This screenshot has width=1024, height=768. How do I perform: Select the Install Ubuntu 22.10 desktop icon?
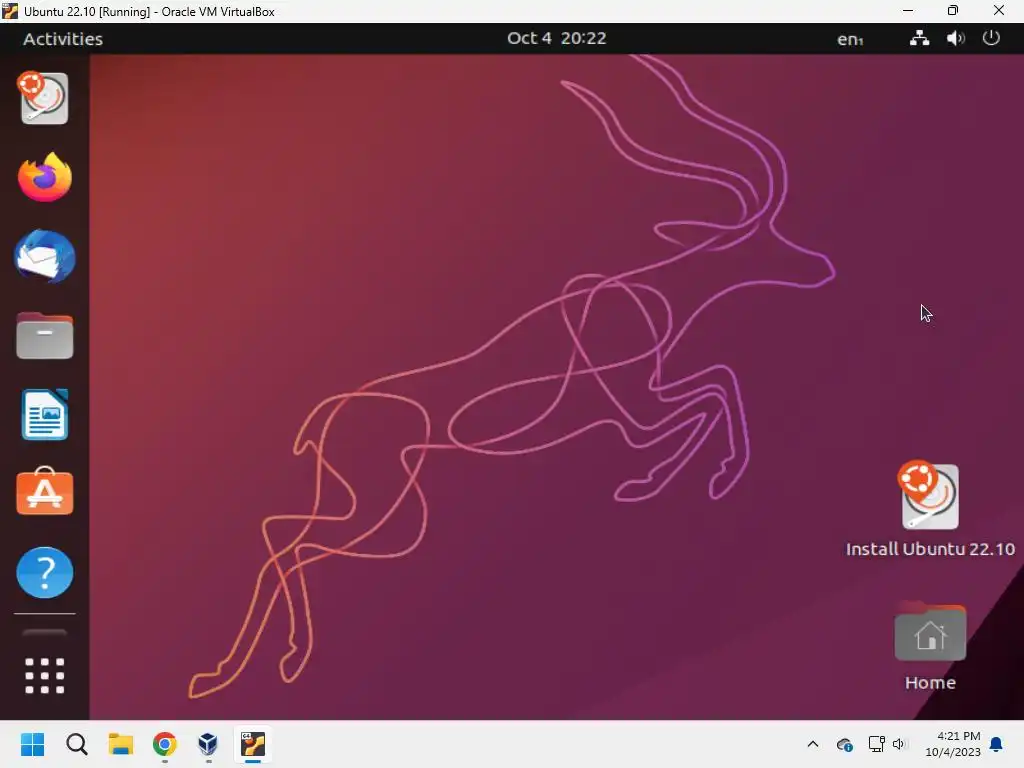point(929,496)
